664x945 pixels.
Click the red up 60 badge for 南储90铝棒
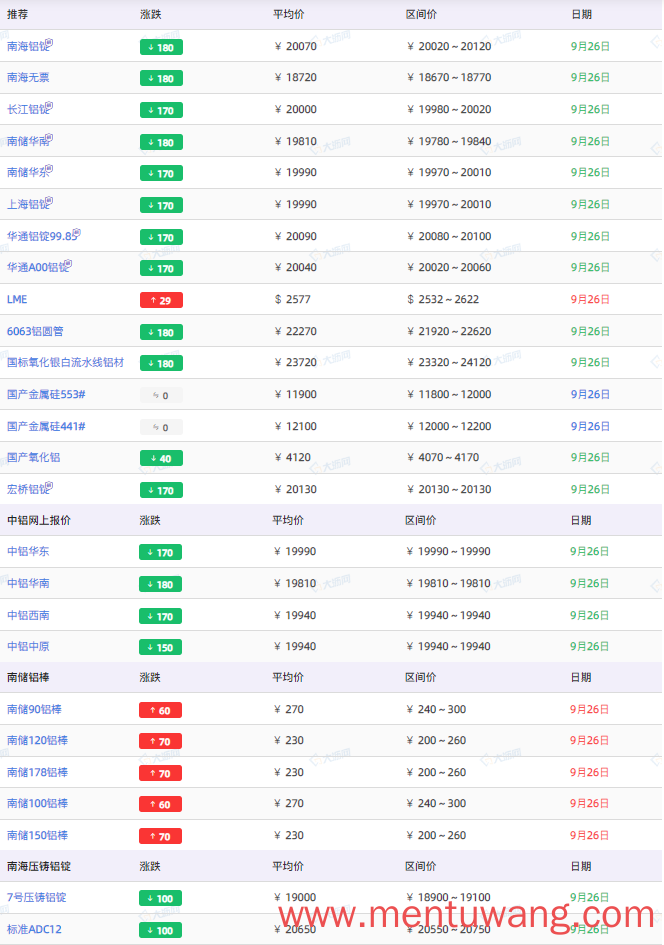pos(160,710)
